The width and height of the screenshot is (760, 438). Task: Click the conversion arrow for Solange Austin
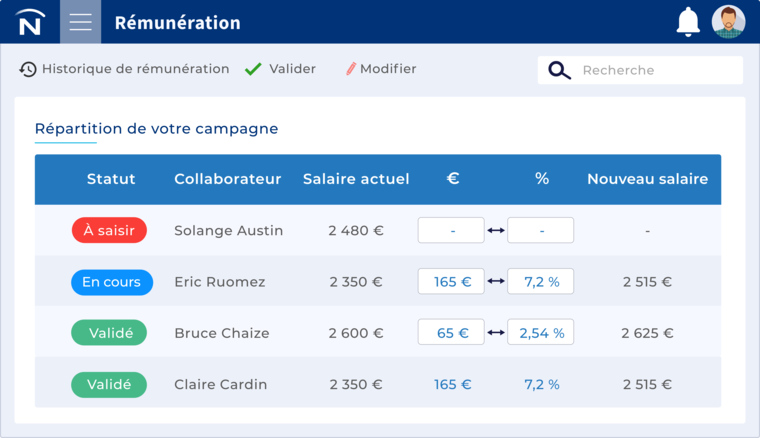[x=496, y=231]
